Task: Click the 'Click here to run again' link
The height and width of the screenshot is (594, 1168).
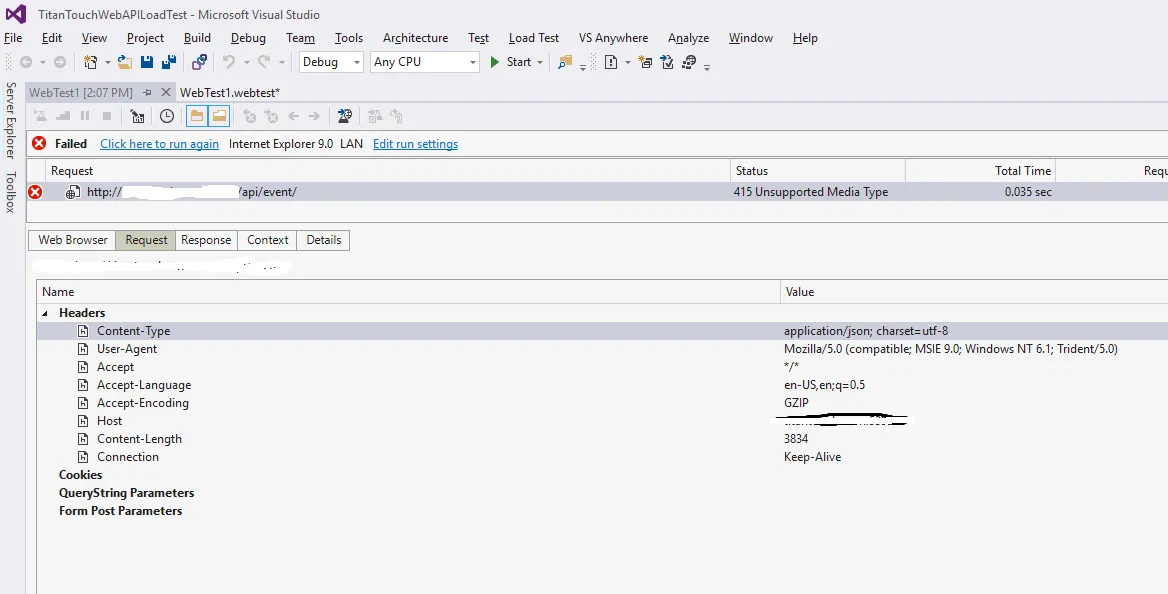Action: pyautogui.click(x=159, y=144)
